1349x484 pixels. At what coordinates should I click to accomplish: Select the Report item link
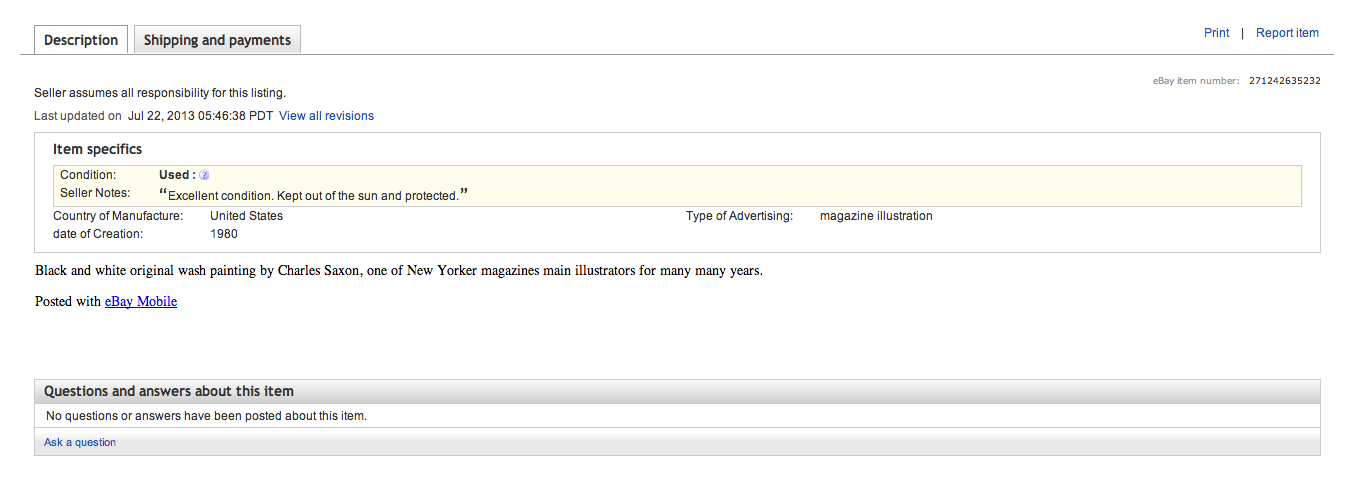(1287, 33)
